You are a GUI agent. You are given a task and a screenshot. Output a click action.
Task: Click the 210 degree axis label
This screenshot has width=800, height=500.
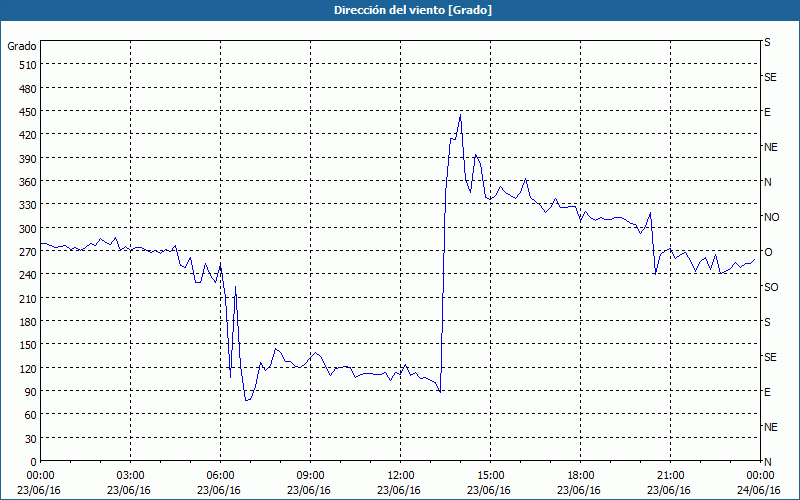coord(28,298)
